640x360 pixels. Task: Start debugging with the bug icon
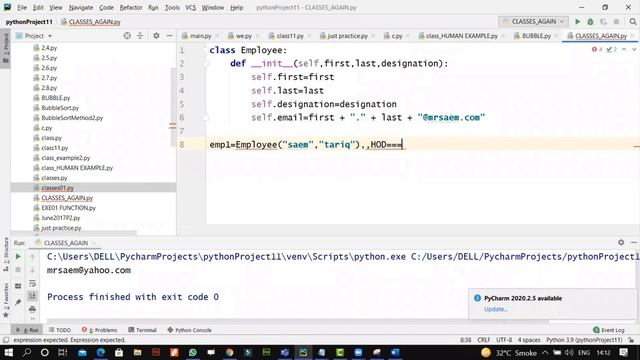(590, 22)
